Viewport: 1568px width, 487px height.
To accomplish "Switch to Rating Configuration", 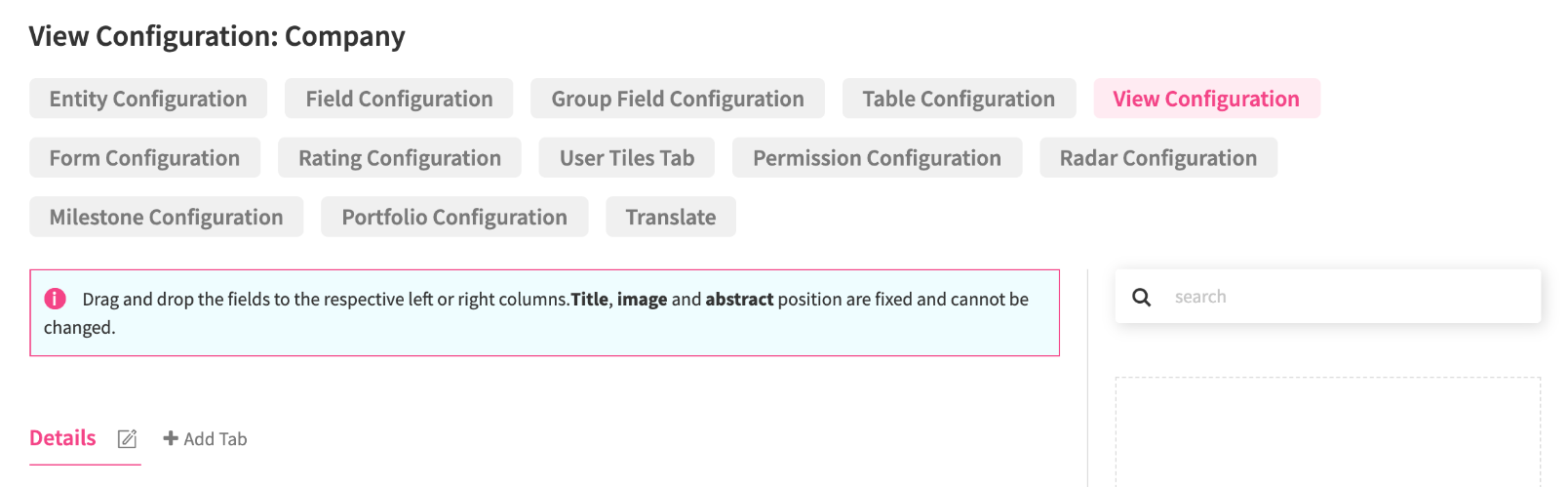I will click(x=400, y=158).
